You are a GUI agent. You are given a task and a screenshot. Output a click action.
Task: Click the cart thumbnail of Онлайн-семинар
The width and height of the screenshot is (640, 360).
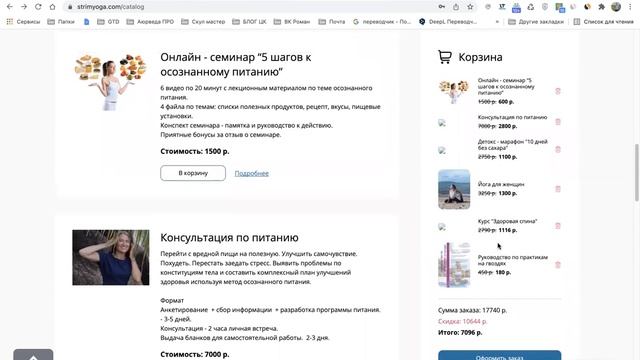454,91
